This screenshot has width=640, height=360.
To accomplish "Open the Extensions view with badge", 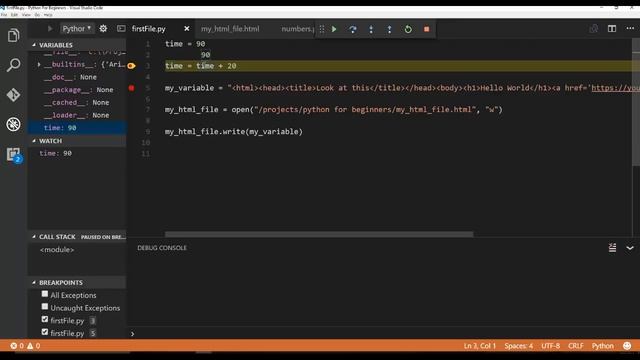I will (x=13, y=155).
